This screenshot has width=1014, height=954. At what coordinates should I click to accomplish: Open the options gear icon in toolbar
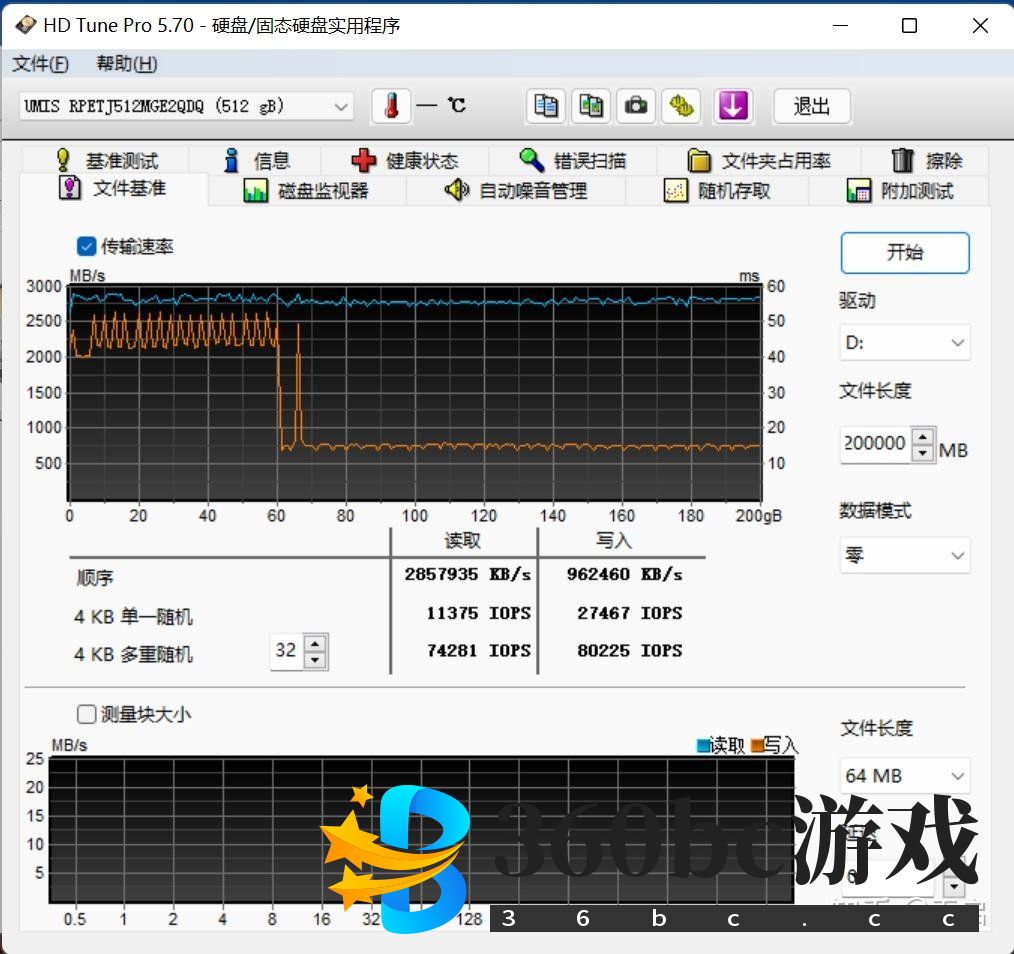pos(682,106)
